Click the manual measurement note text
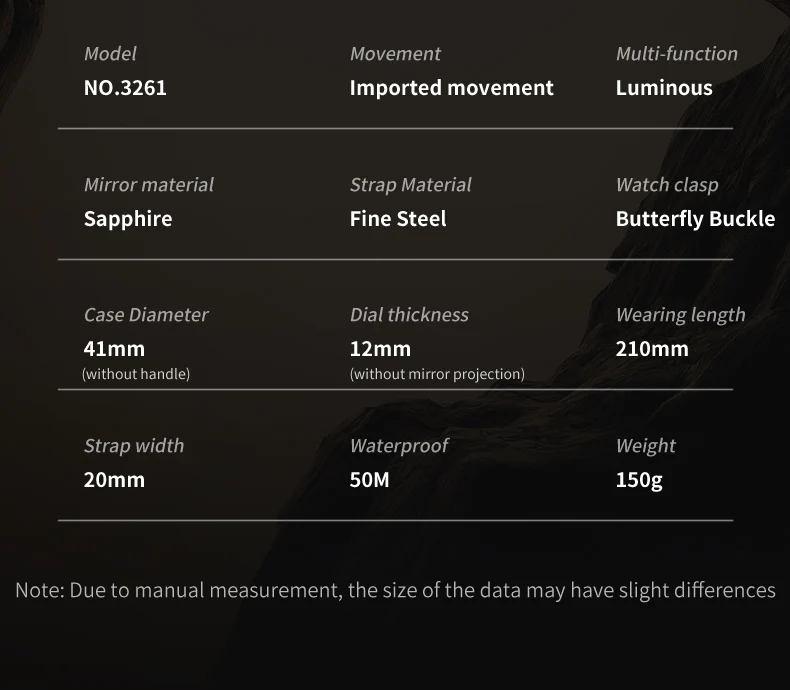This screenshot has width=790, height=690. click(395, 590)
